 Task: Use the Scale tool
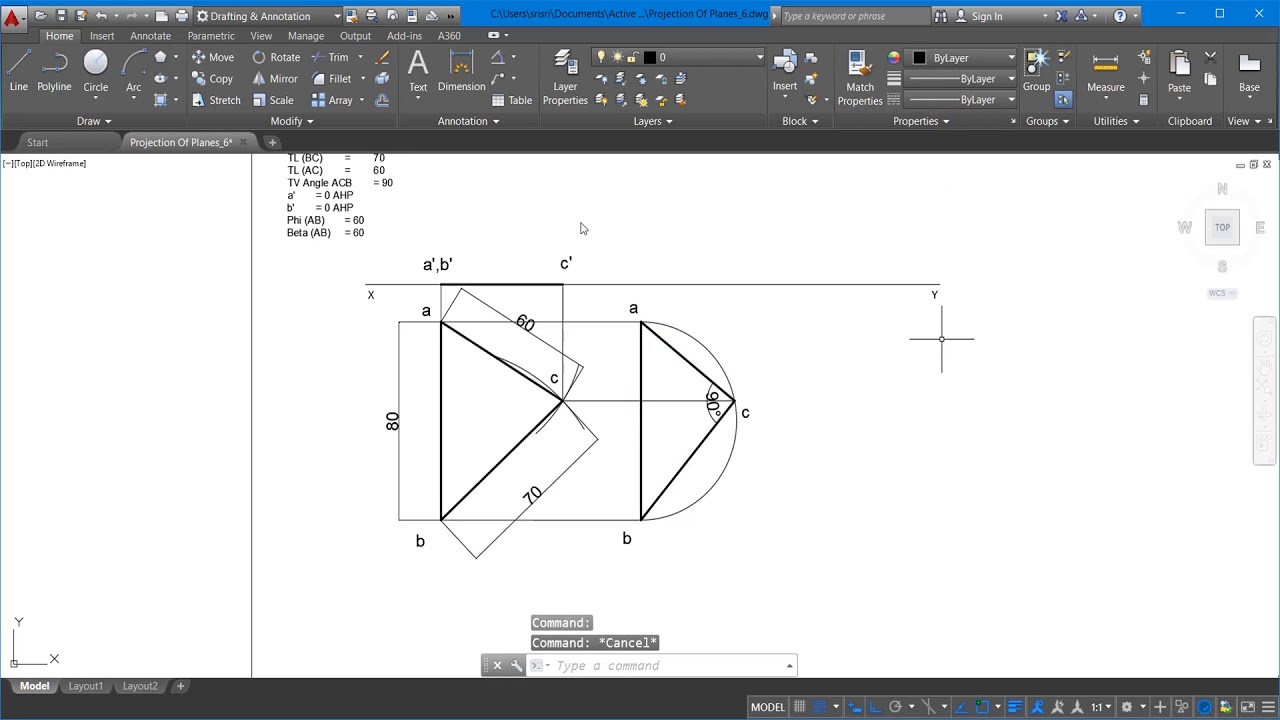[x=273, y=100]
